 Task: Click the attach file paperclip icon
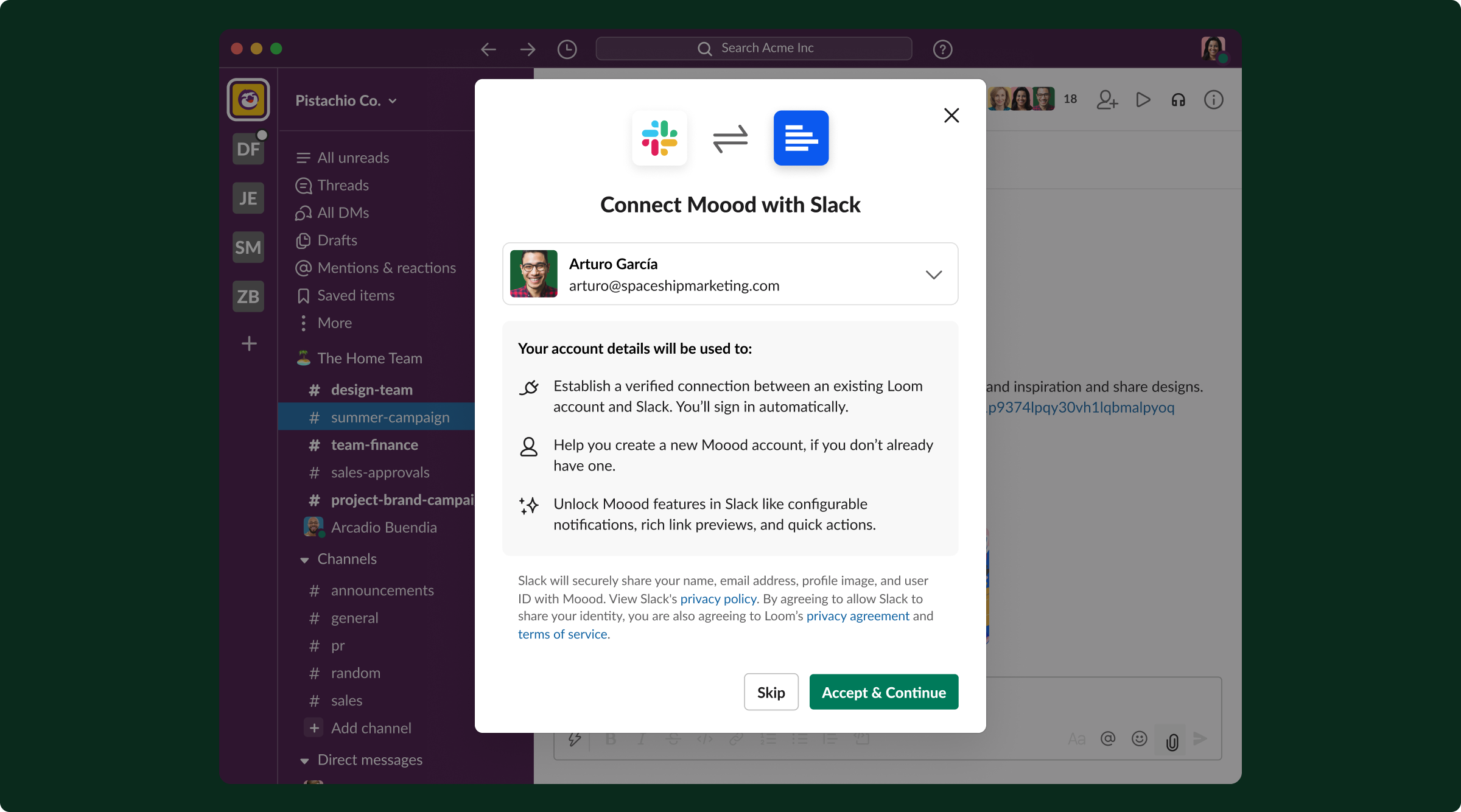(1172, 741)
